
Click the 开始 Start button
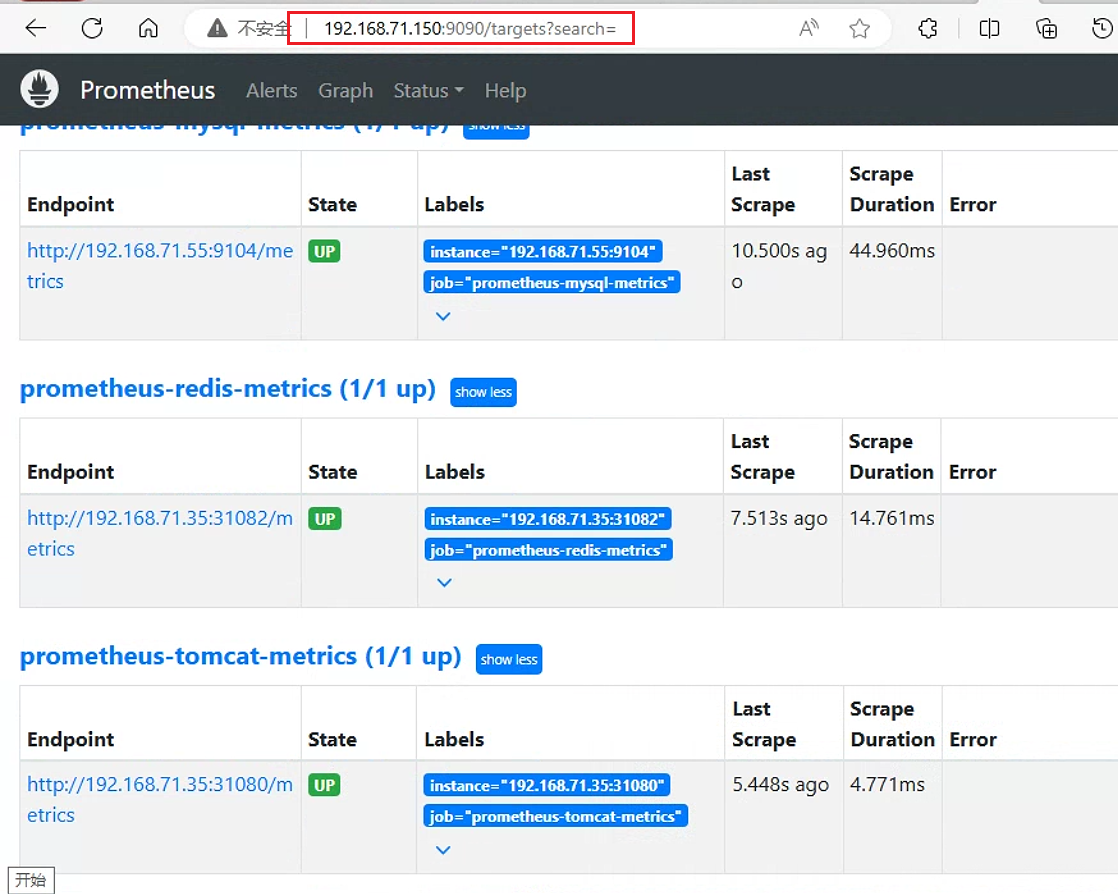pos(31,880)
